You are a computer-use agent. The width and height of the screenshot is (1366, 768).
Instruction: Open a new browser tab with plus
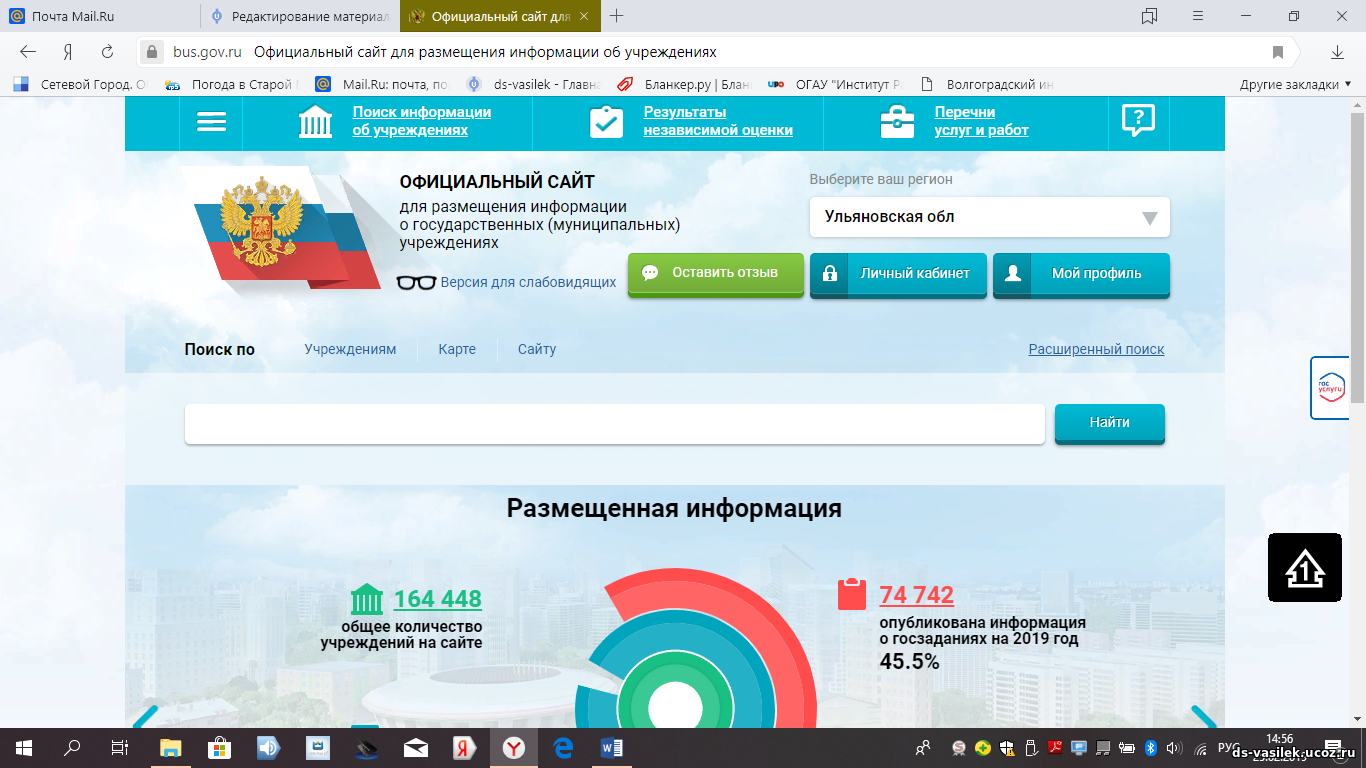pos(617,16)
